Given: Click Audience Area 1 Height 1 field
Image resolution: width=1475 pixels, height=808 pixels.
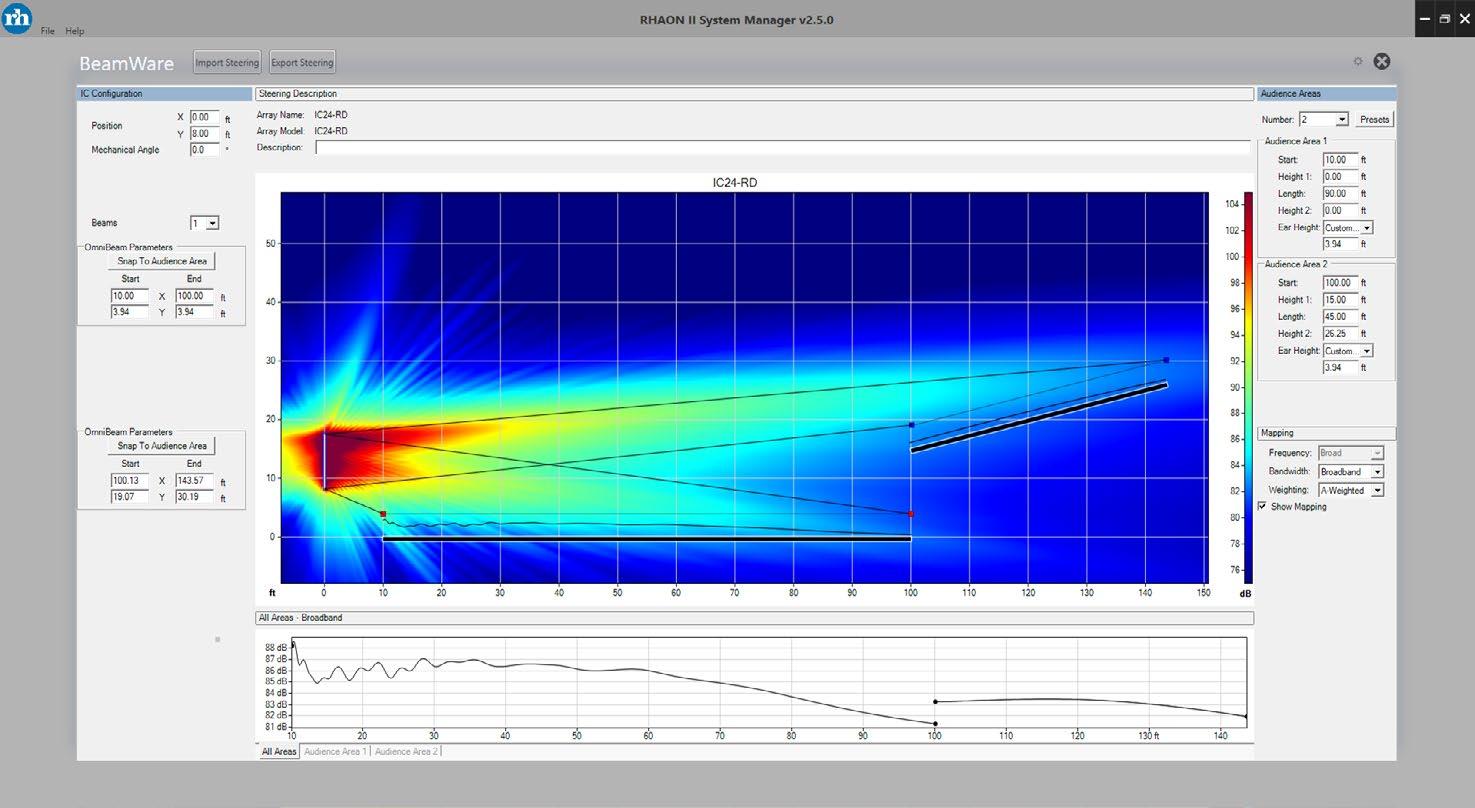Looking at the screenshot, I should pos(1340,177).
